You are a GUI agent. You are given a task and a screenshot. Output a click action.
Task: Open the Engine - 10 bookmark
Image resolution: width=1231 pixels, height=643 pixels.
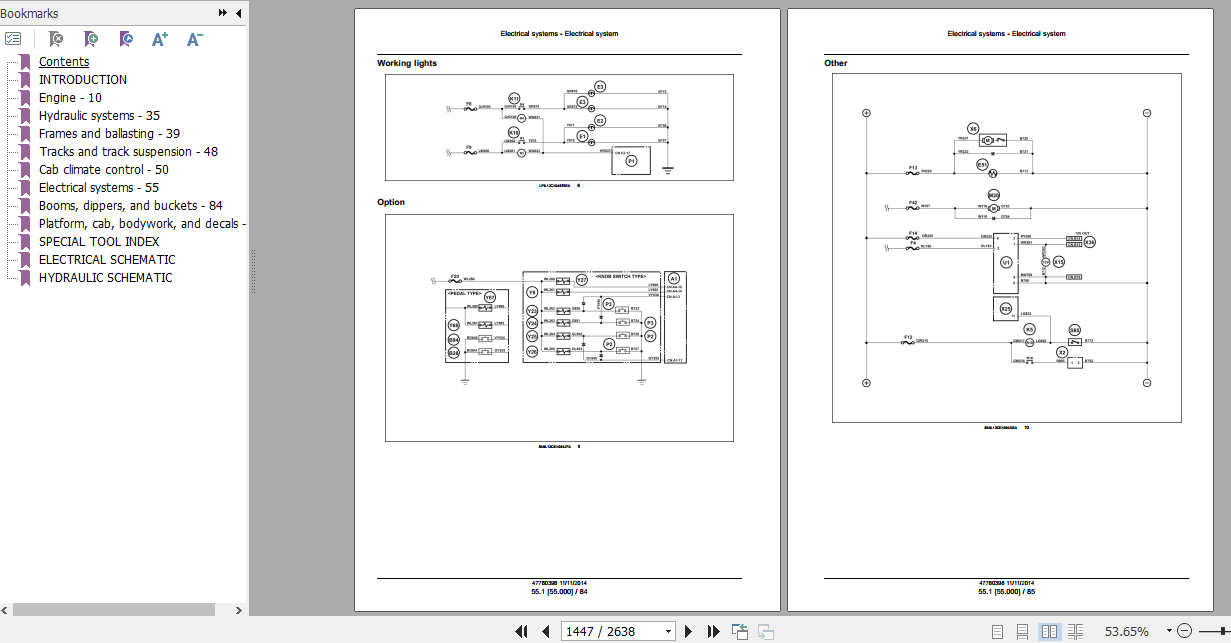(x=70, y=98)
